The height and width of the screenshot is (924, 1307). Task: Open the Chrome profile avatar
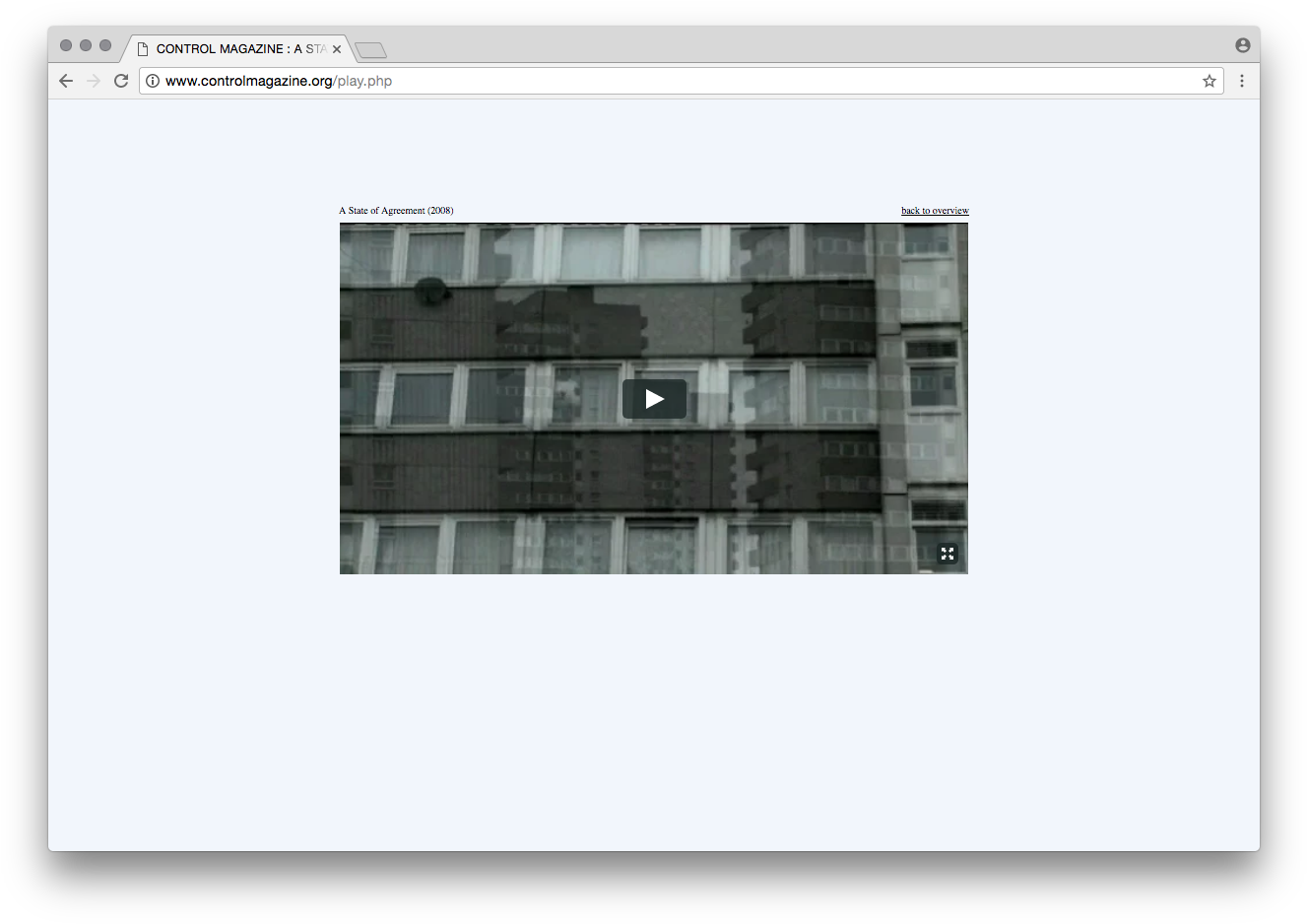click(1242, 45)
